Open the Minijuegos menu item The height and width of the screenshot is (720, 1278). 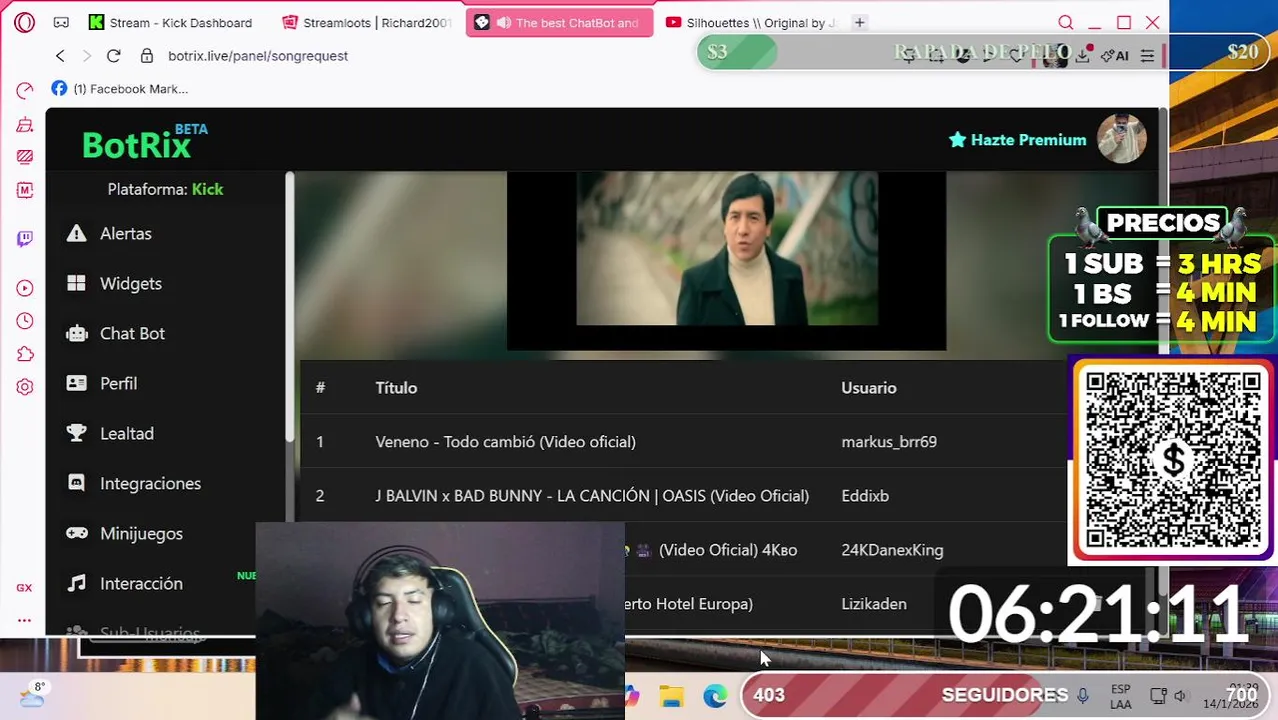pyautogui.click(x=141, y=533)
